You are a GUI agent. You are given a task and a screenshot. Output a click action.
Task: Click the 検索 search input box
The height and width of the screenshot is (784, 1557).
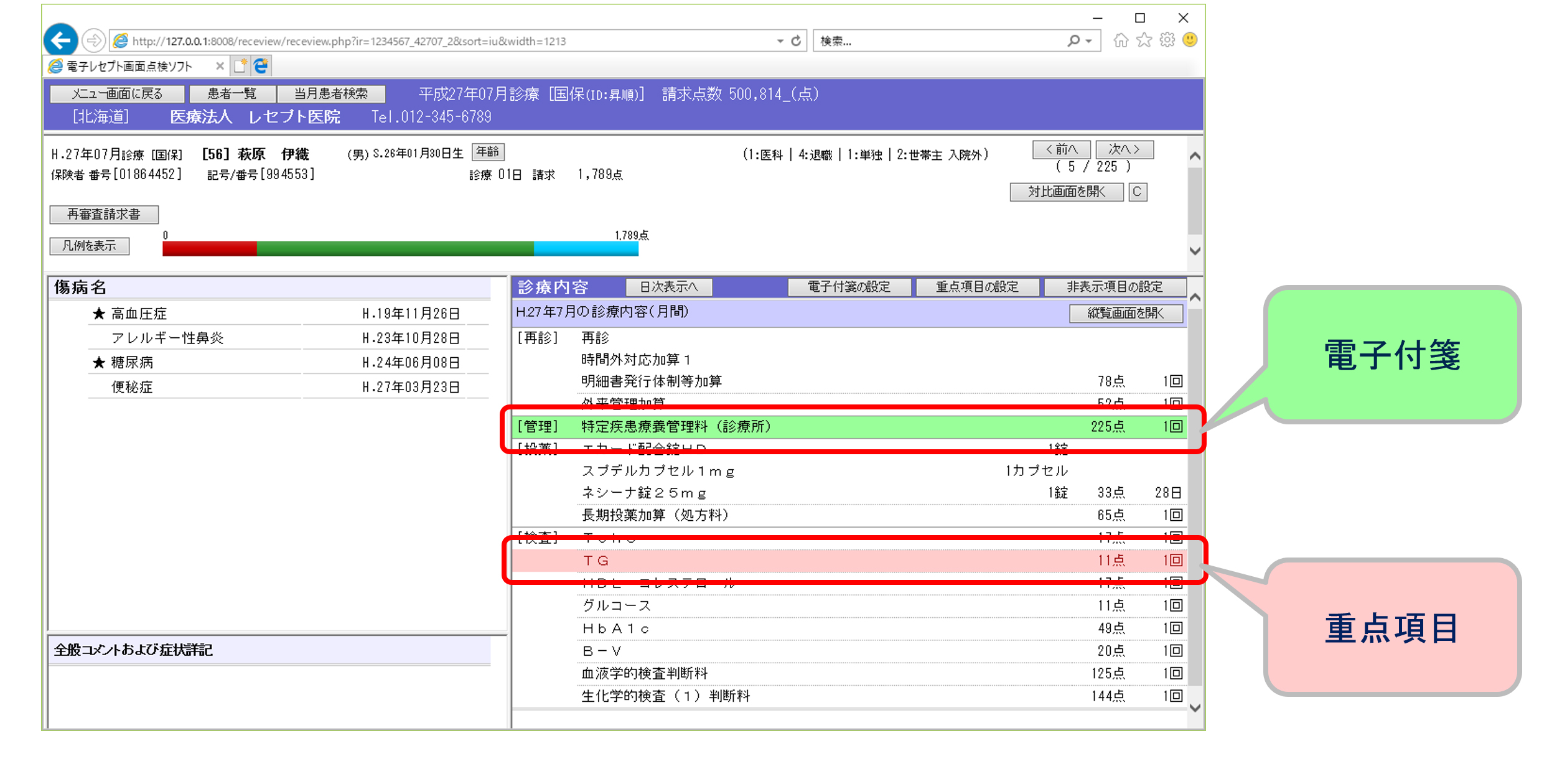click(940, 41)
